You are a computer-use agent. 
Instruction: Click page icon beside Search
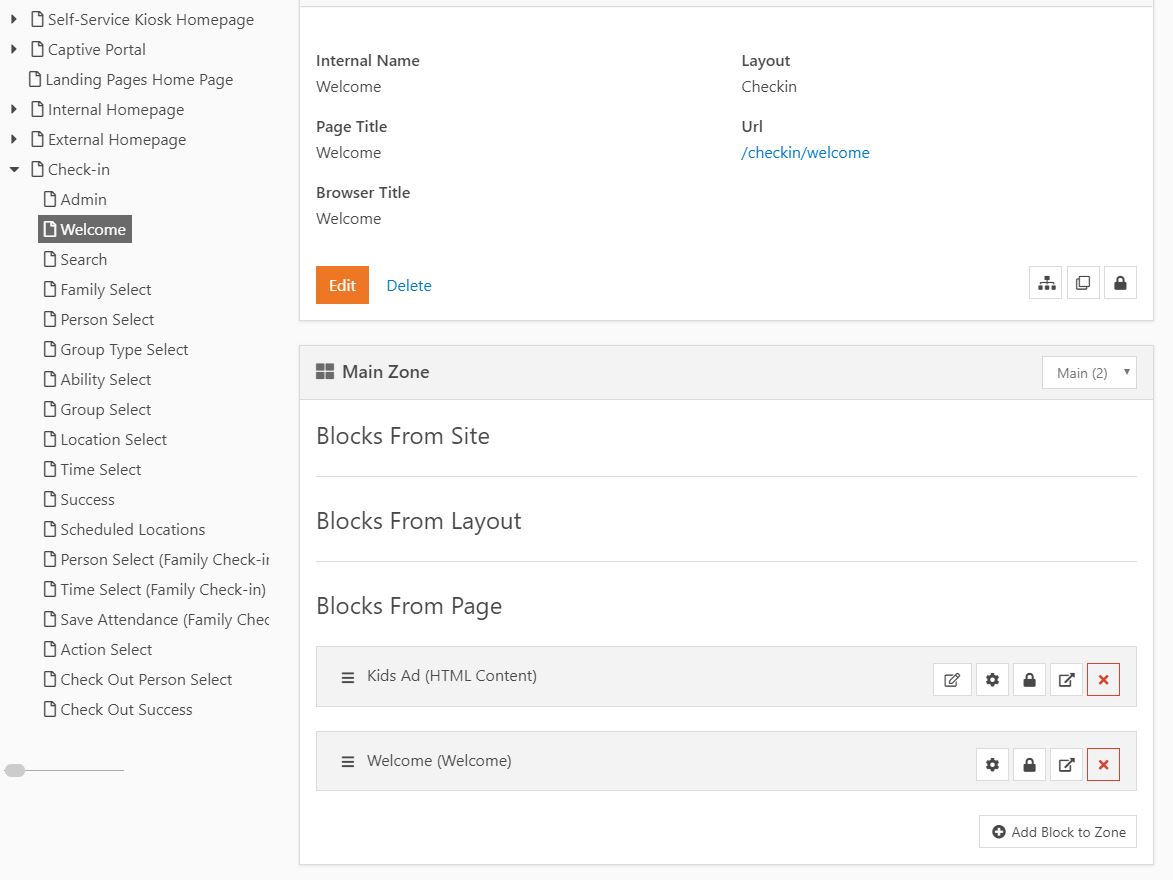[x=49, y=259]
